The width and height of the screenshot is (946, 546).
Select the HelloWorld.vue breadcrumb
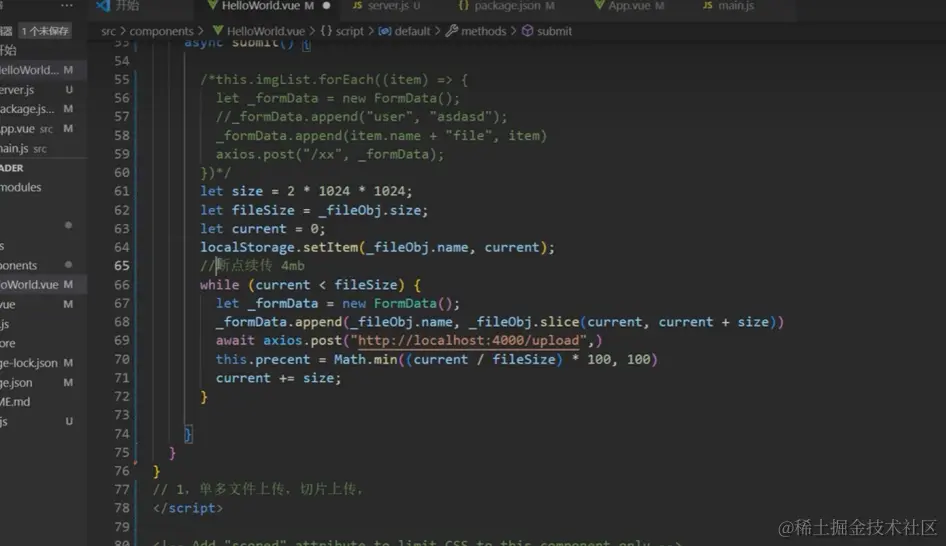265,31
